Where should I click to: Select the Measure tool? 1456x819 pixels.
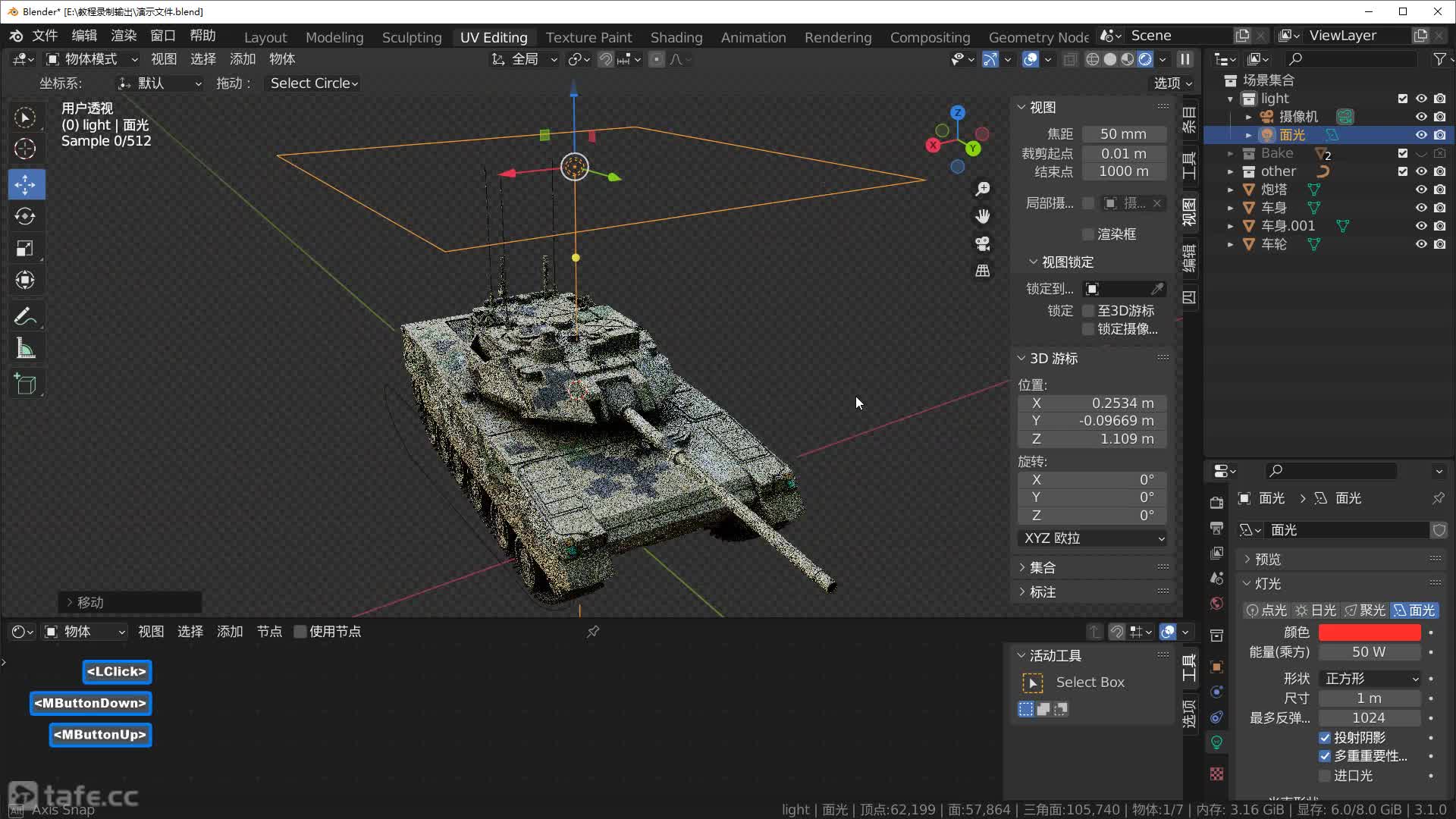pyautogui.click(x=25, y=347)
